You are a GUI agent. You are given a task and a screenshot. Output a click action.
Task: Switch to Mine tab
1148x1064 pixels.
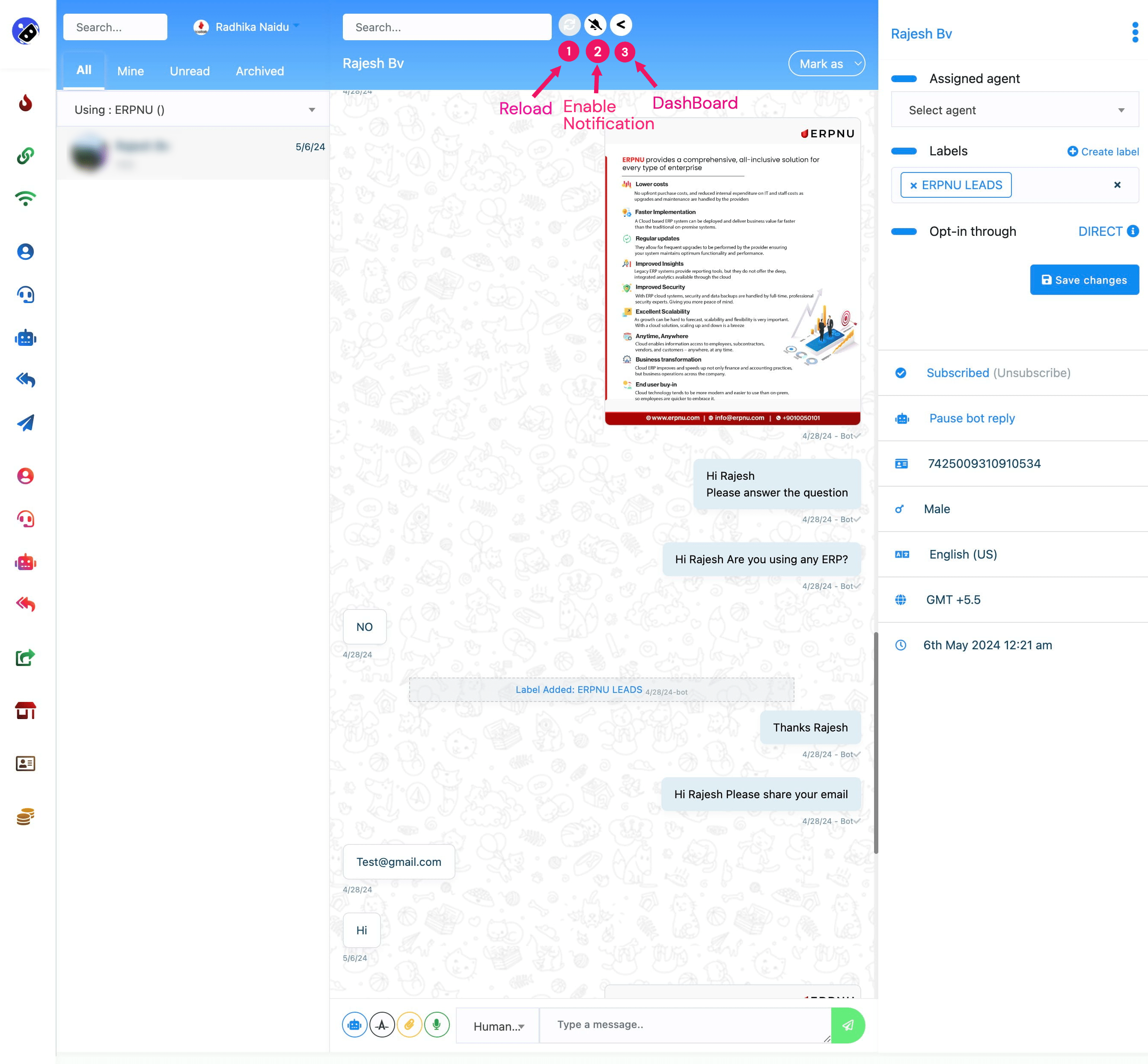click(130, 70)
